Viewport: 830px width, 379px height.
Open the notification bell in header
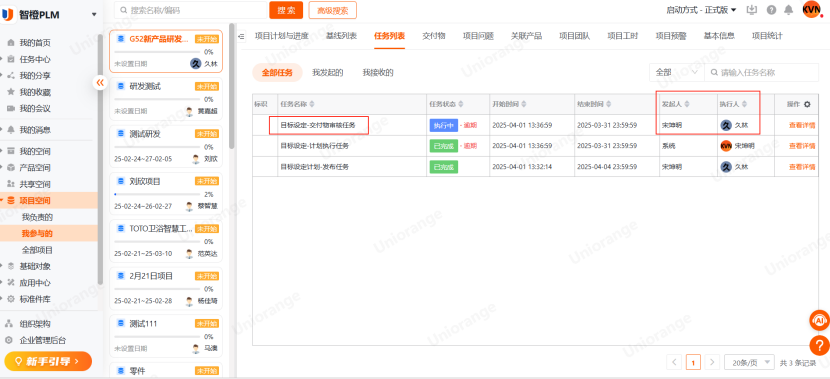[789, 10]
